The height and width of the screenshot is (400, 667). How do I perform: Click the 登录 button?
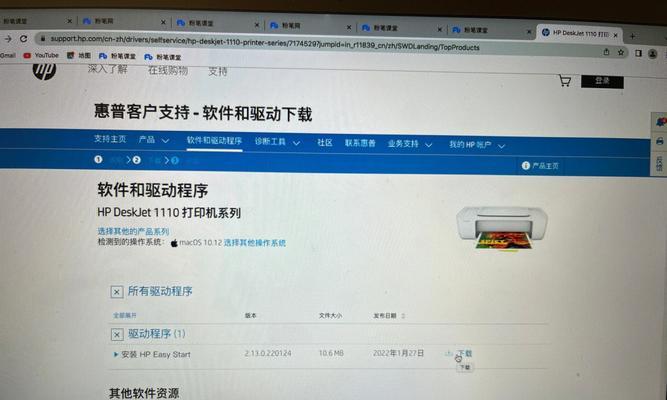click(602, 81)
